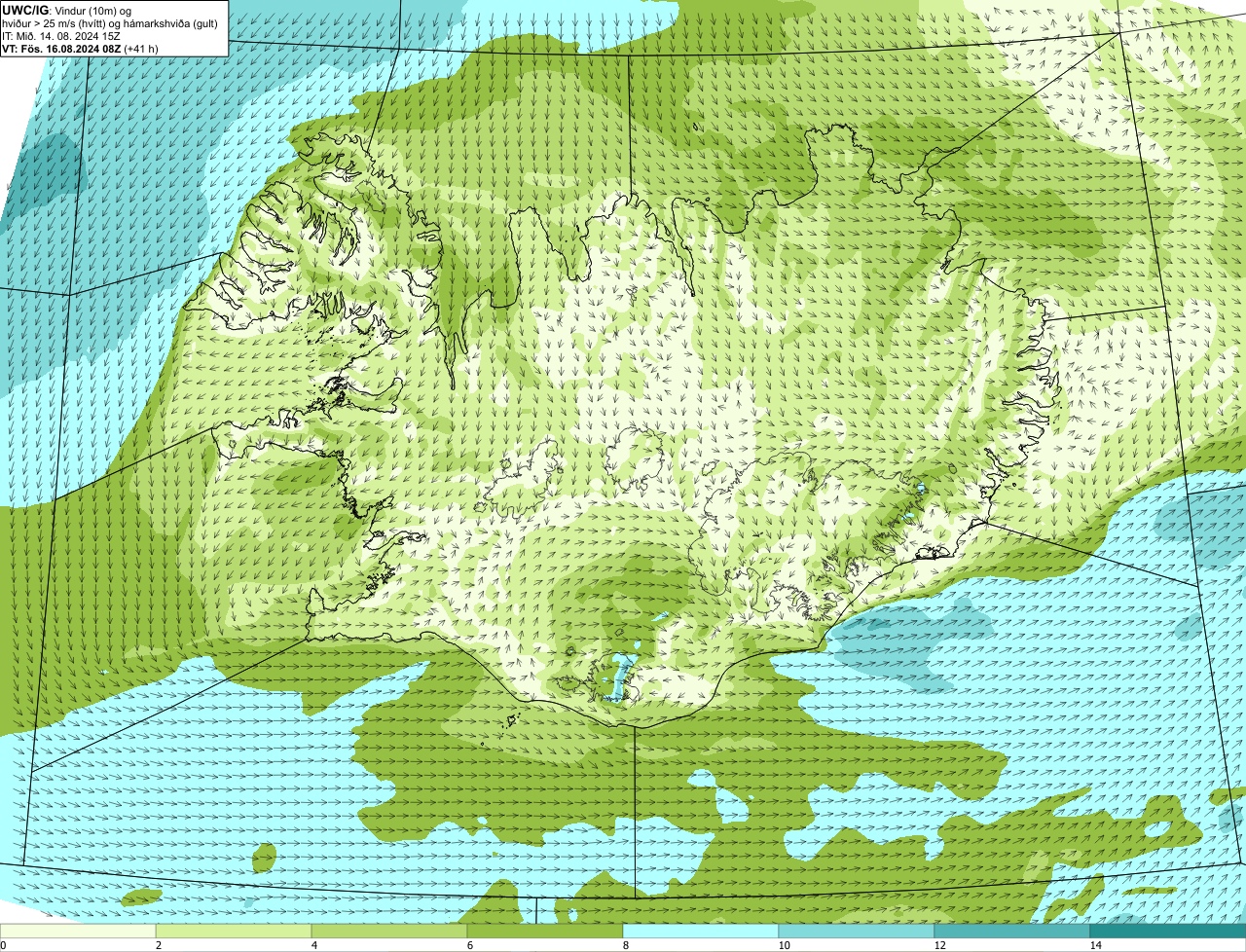The width and height of the screenshot is (1246, 952).
Task: Click the scale label "6"
Action: [x=469, y=945]
